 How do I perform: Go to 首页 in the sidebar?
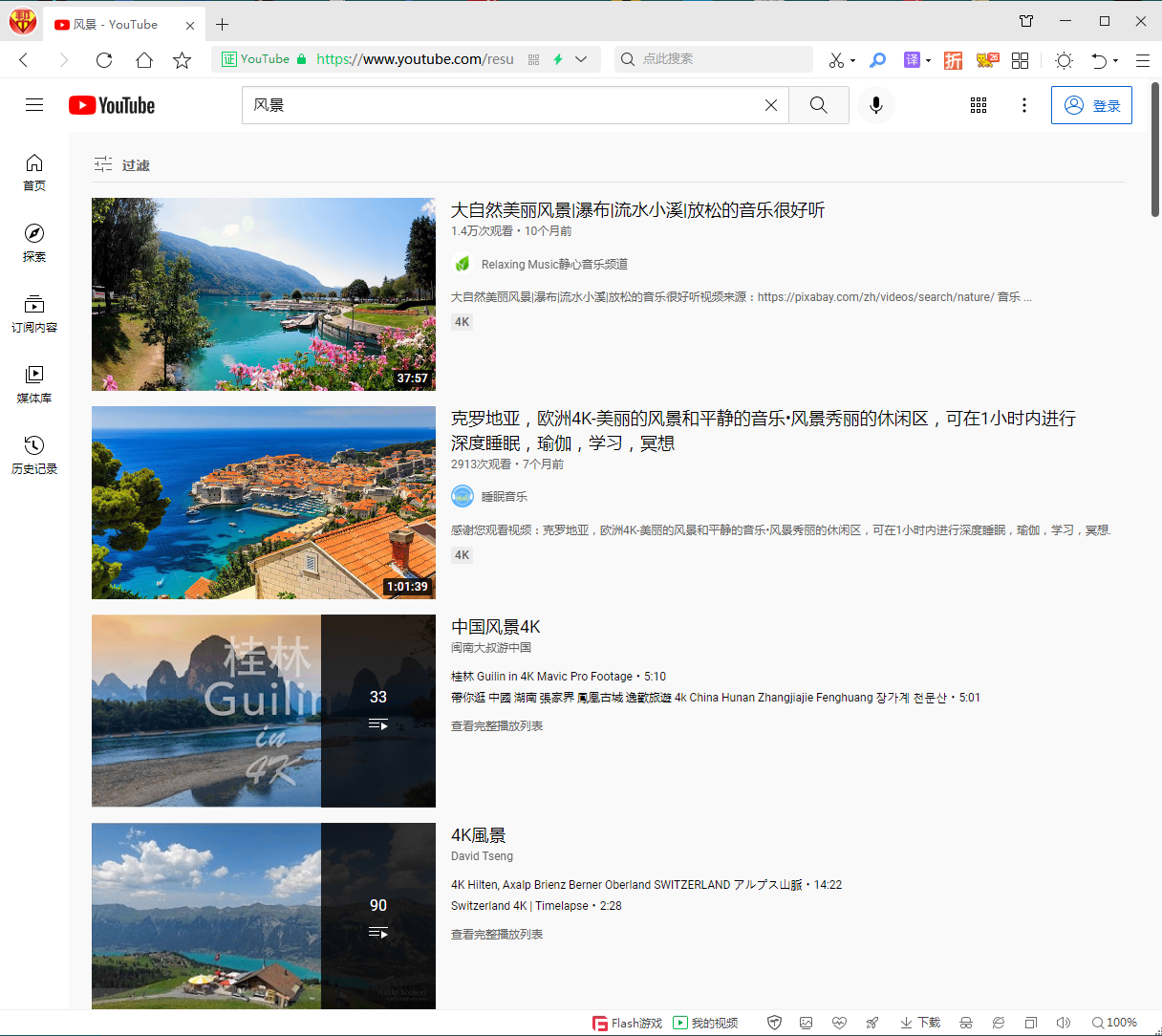click(34, 172)
